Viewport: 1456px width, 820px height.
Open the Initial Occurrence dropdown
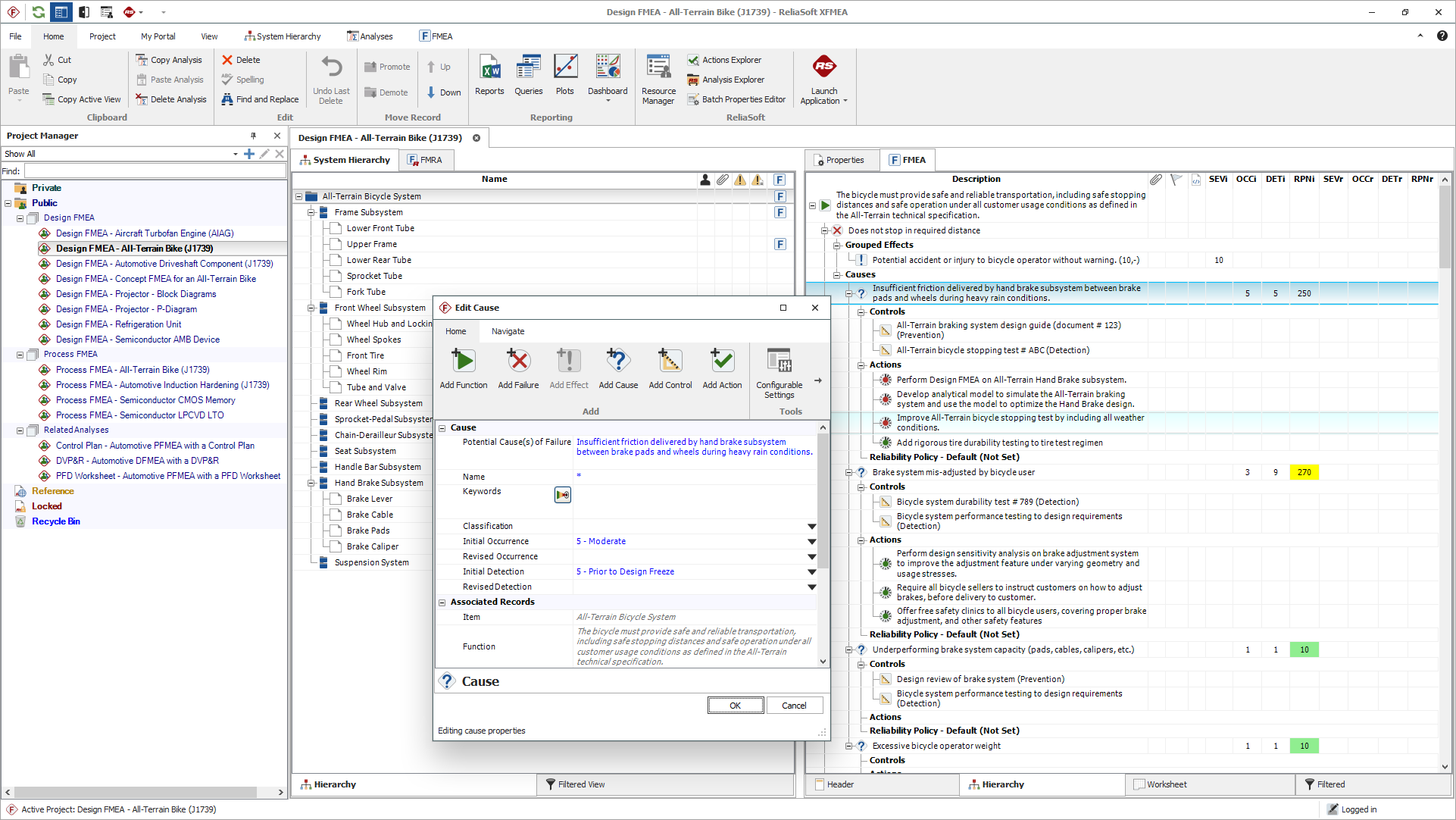[811, 542]
